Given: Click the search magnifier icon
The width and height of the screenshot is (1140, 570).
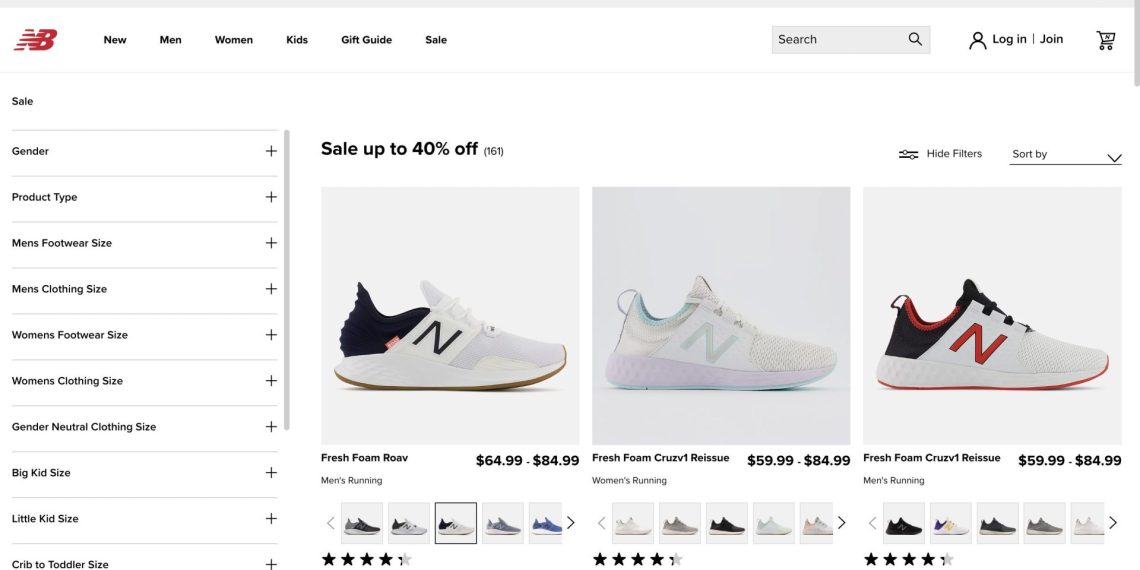Looking at the screenshot, I should 915,40.
